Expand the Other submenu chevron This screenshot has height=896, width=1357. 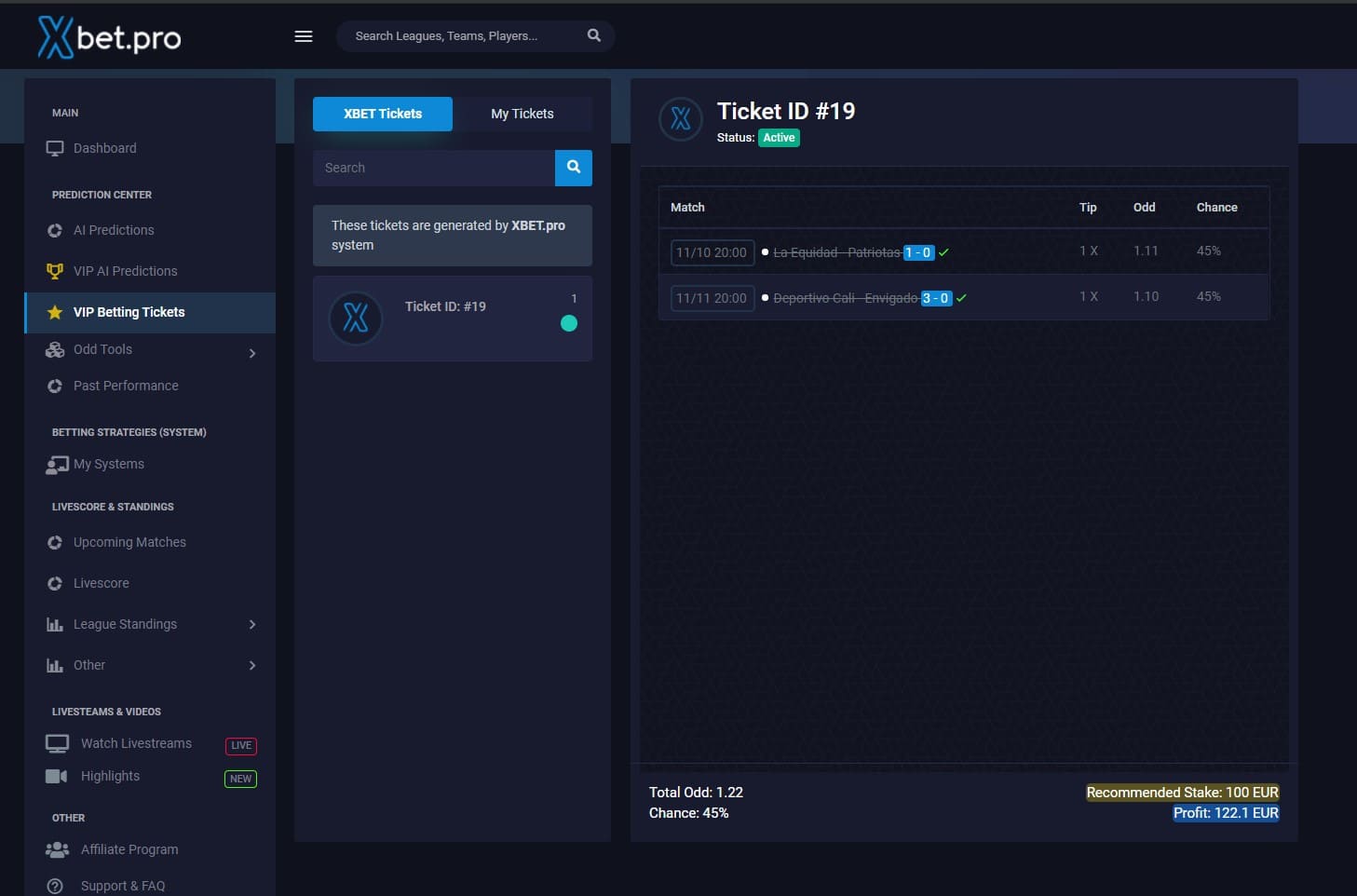tap(252, 665)
